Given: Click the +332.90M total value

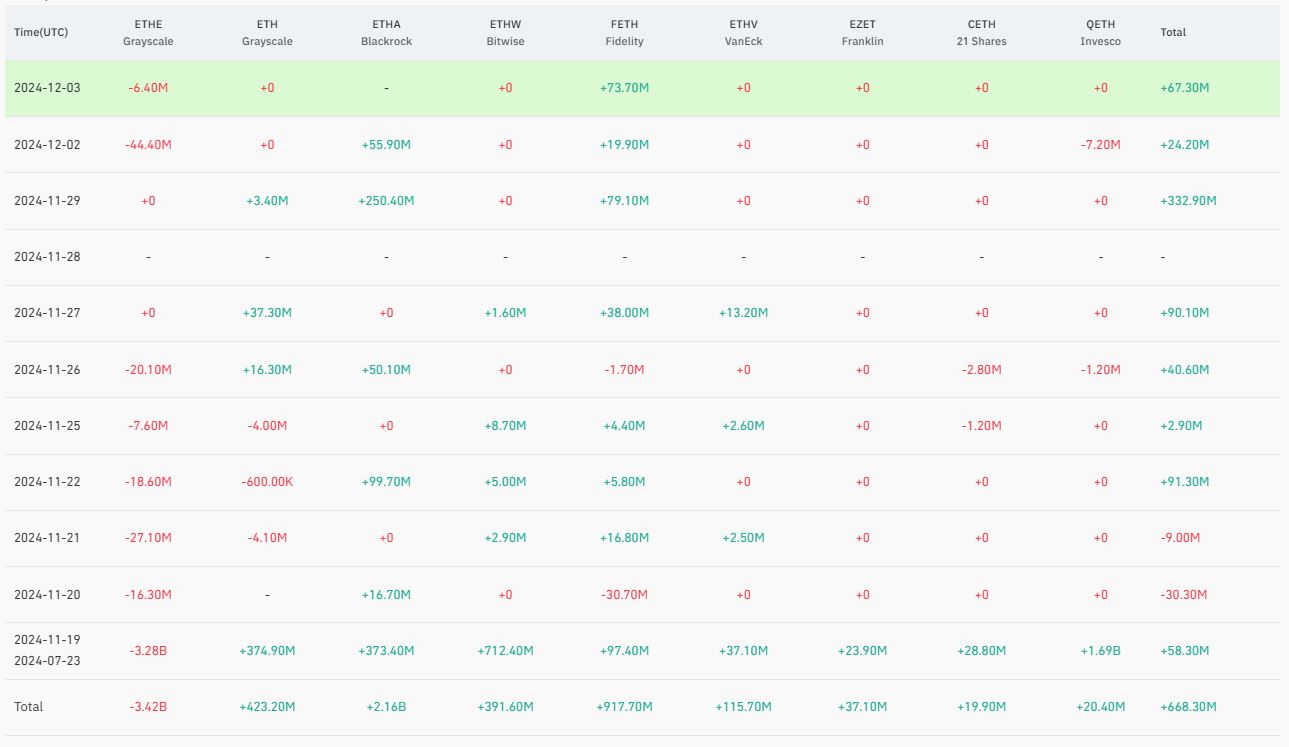Looking at the screenshot, I should 1188,201.
